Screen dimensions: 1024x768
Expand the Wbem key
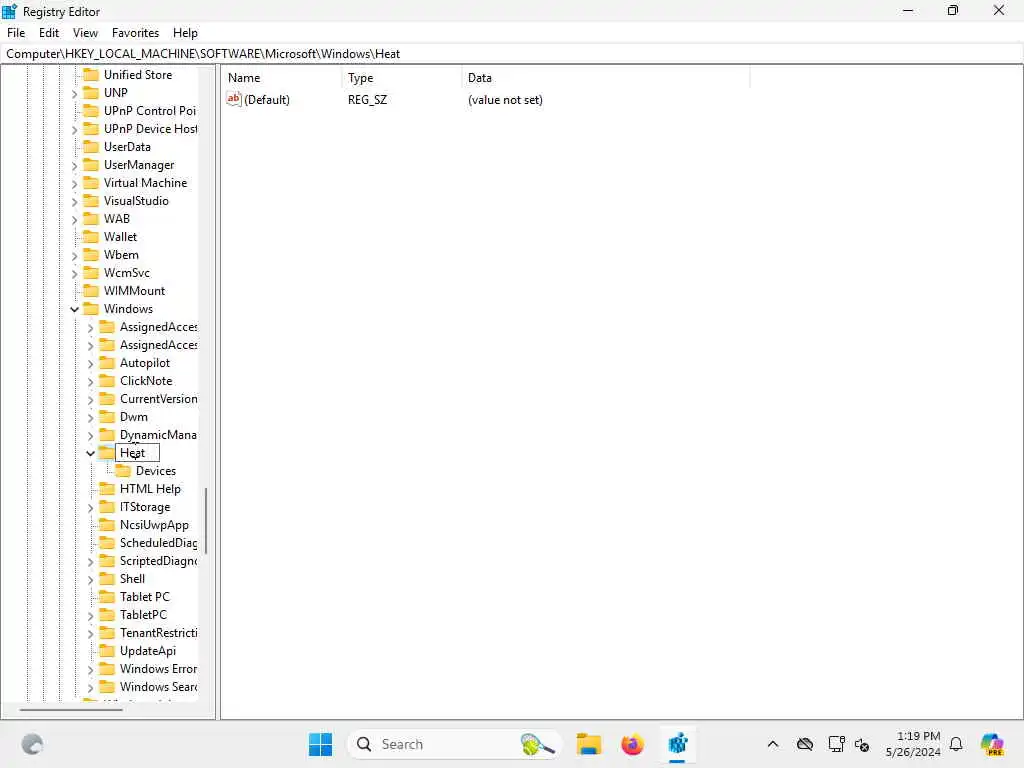coord(74,255)
